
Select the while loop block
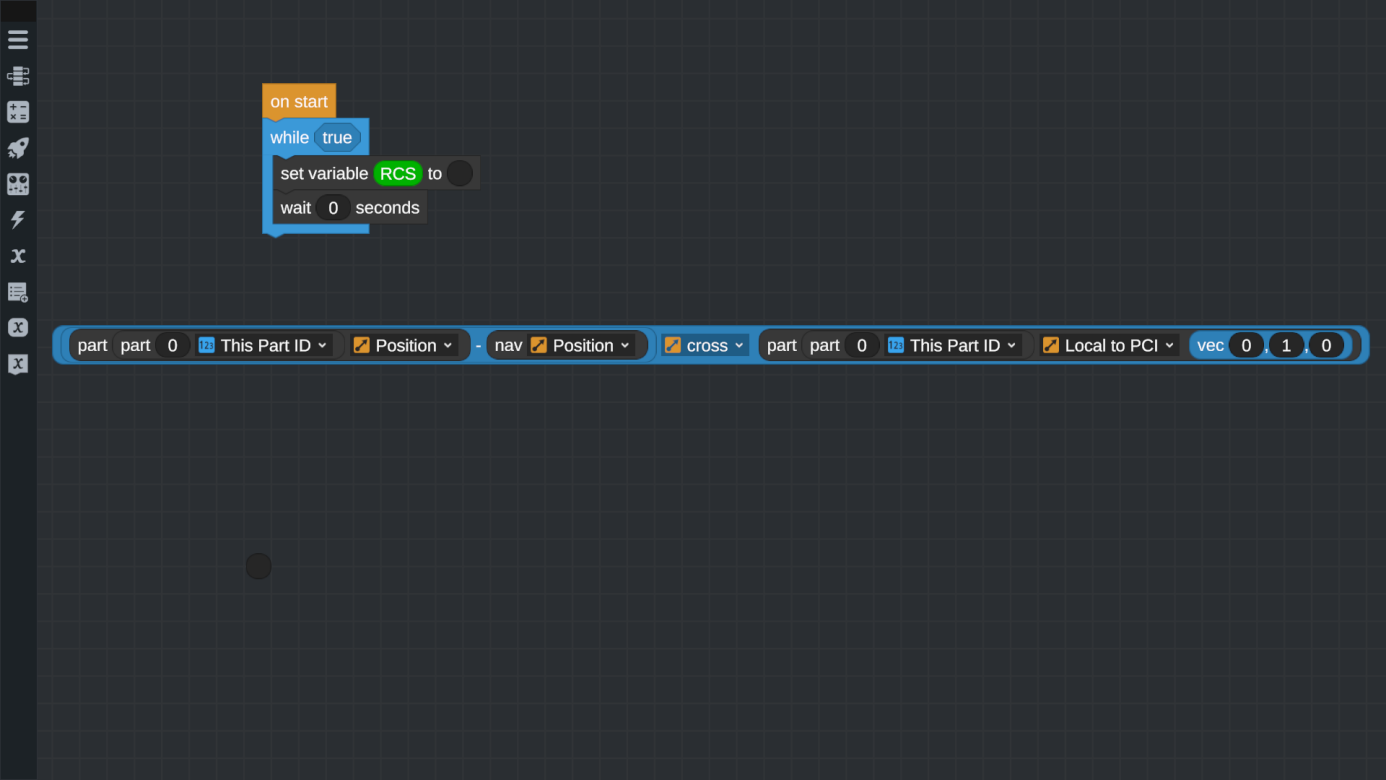[x=289, y=138]
